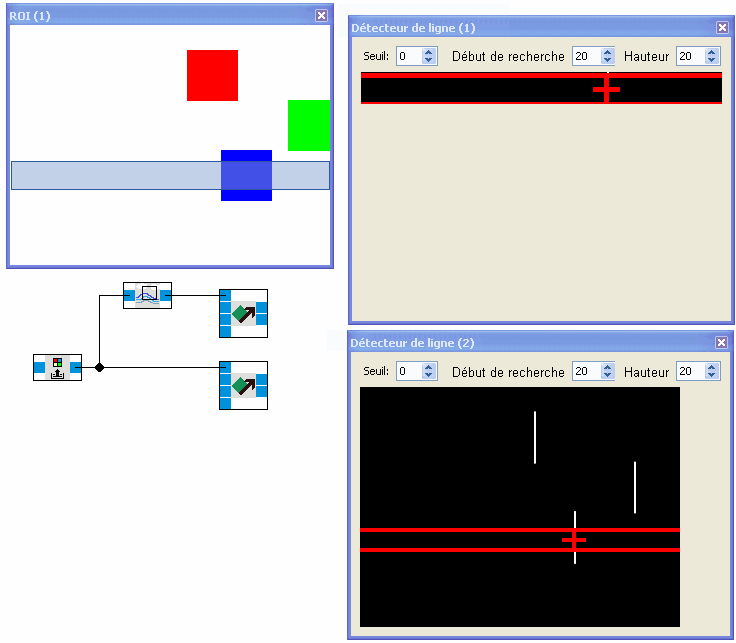Select the lower line detector node
The width and height of the screenshot is (736, 643).
(243, 385)
